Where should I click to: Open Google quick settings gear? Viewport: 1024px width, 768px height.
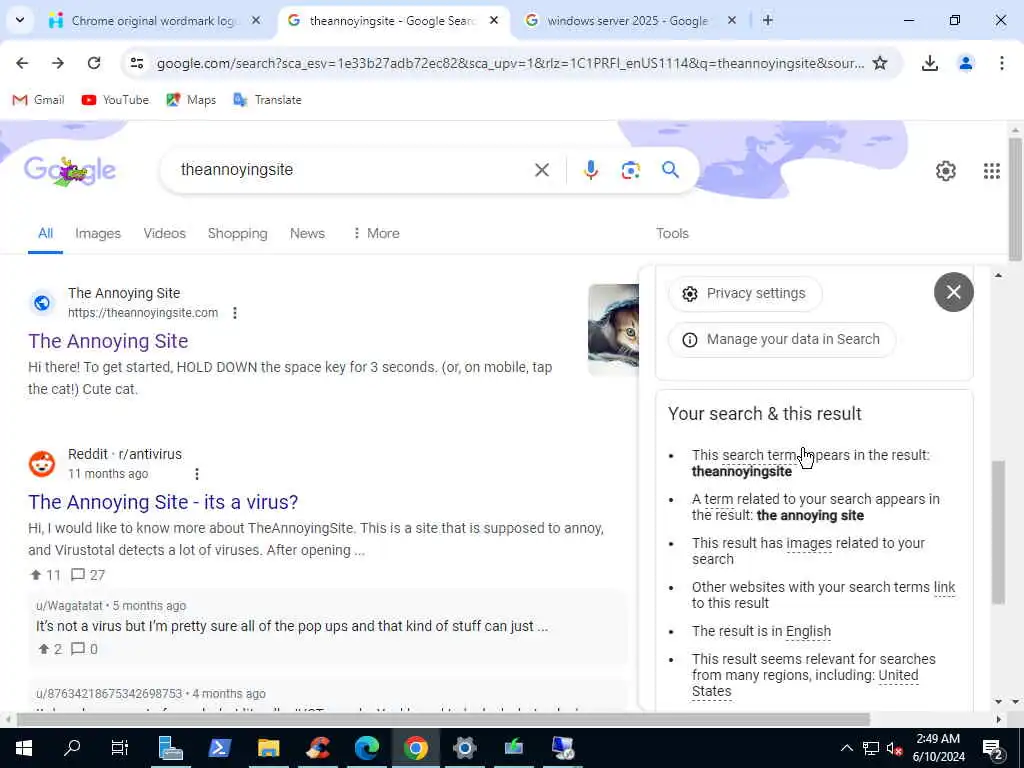click(946, 171)
